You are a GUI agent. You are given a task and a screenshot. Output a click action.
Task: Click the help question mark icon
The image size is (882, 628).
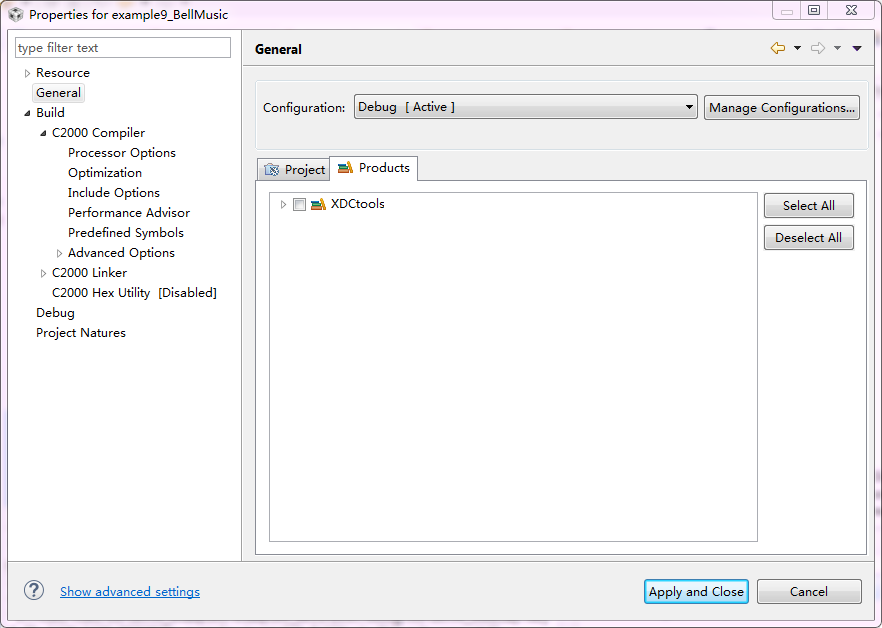pyautogui.click(x=33, y=591)
